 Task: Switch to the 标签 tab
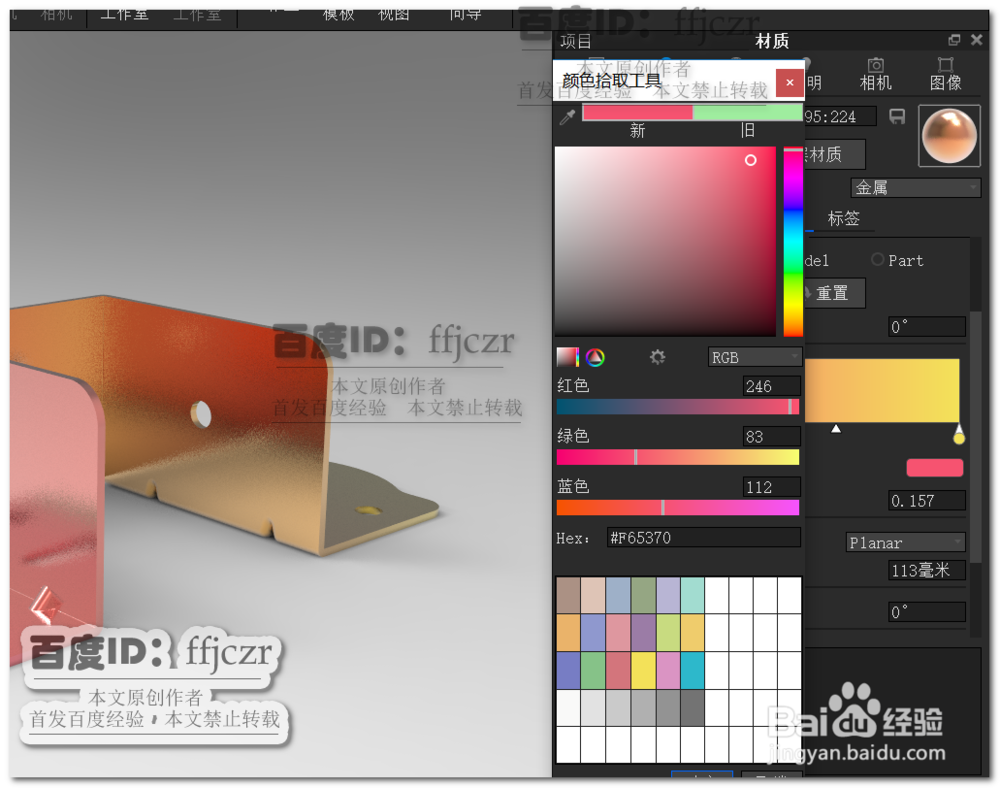click(843, 219)
